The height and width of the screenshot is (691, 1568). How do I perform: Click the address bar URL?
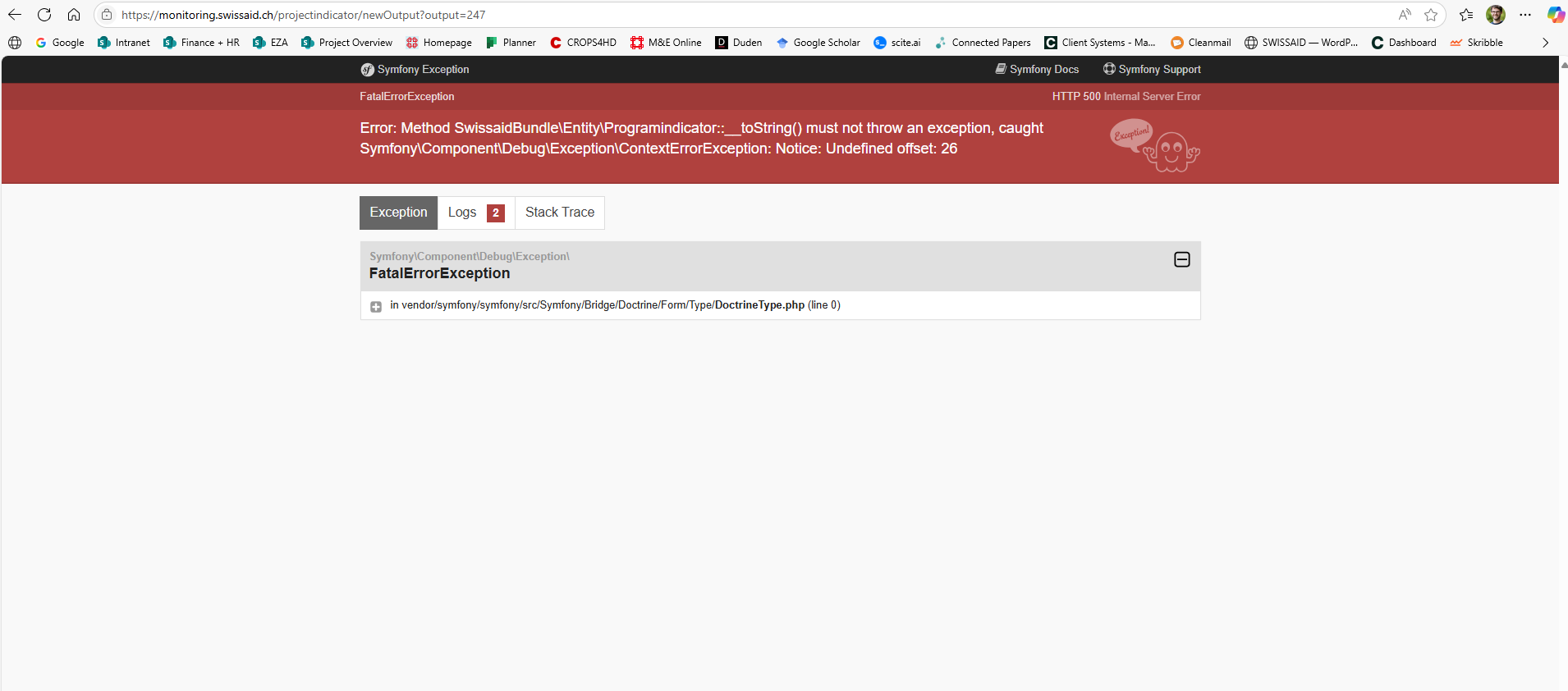303,15
